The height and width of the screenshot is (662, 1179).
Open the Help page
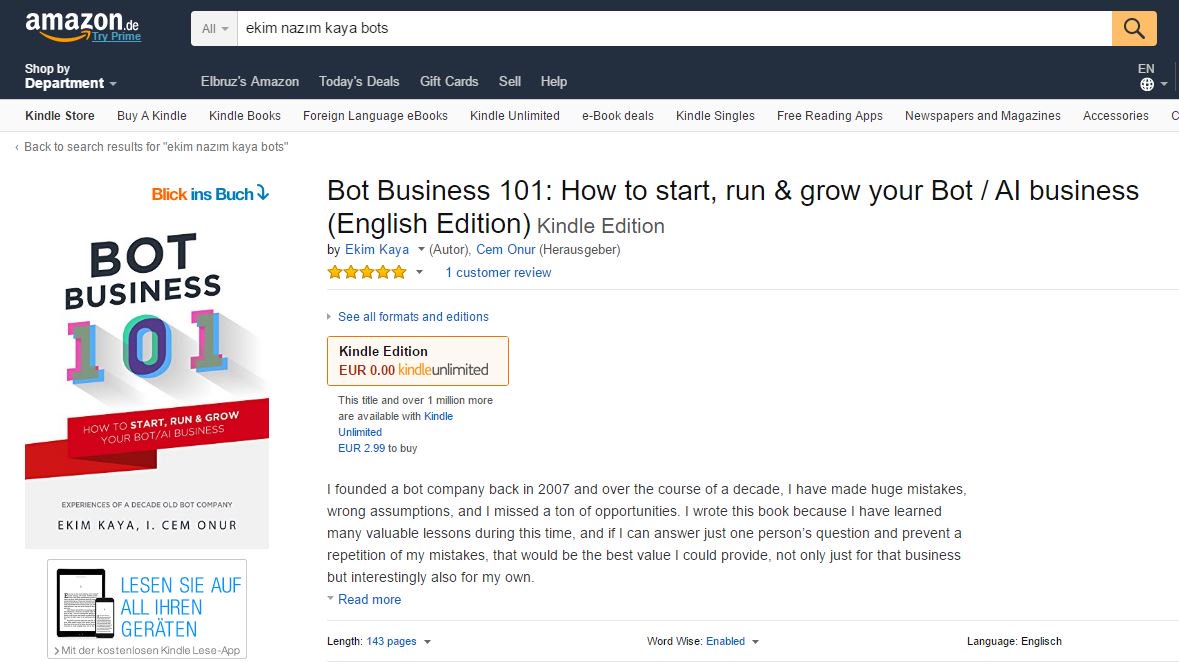(x=553, y=81)
